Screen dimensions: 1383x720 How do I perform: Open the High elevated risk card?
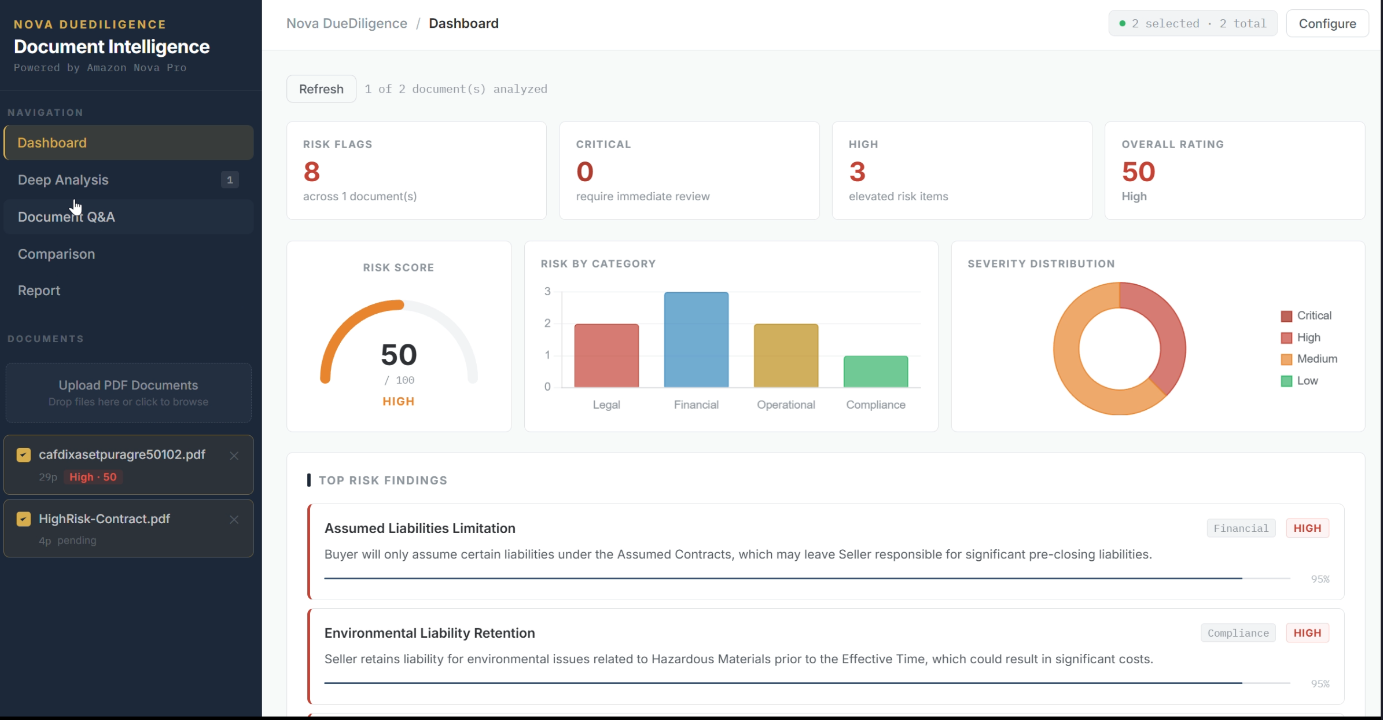pos(962,171)
